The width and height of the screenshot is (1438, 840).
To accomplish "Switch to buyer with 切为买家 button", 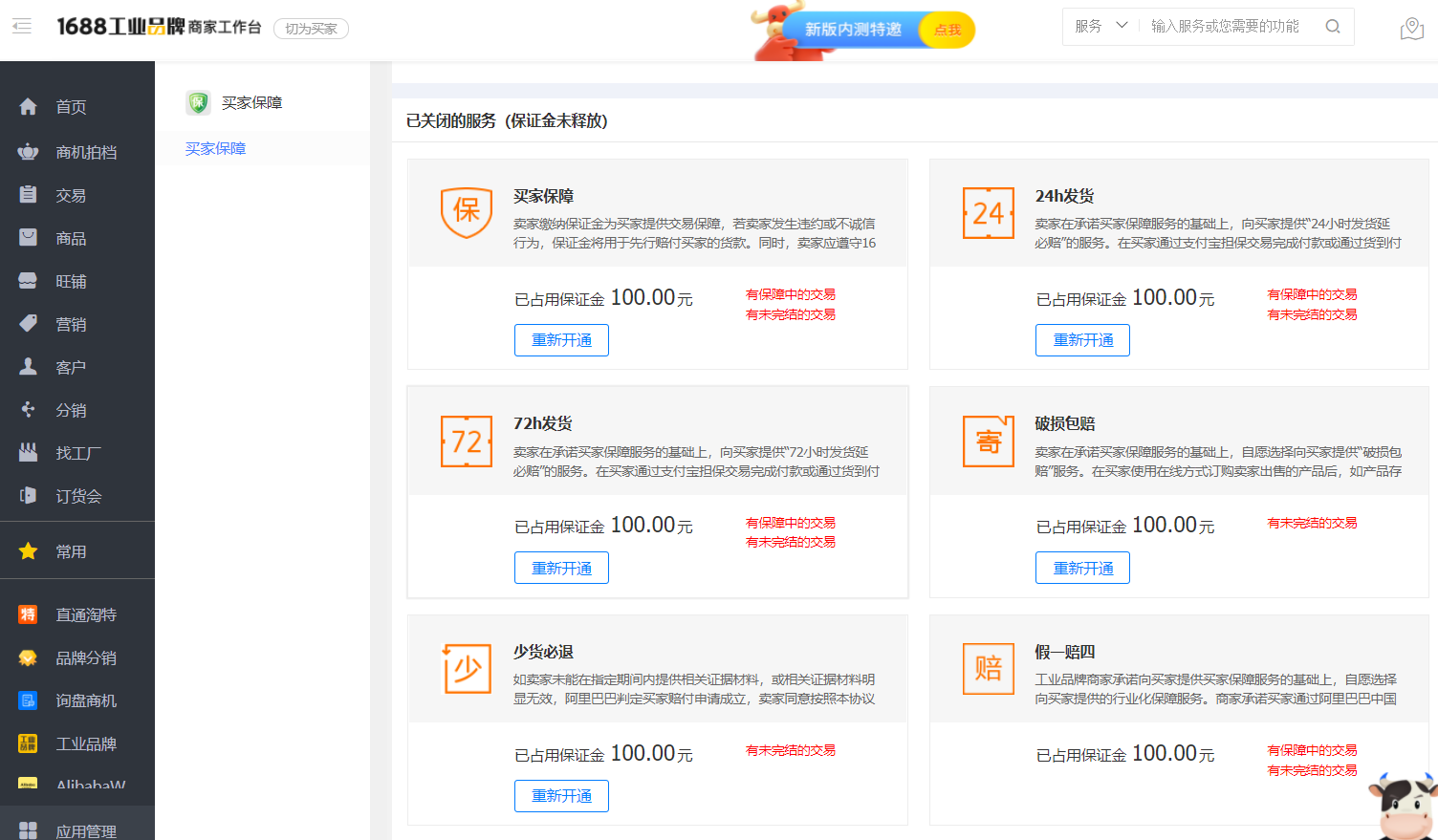I will [311, 29].
